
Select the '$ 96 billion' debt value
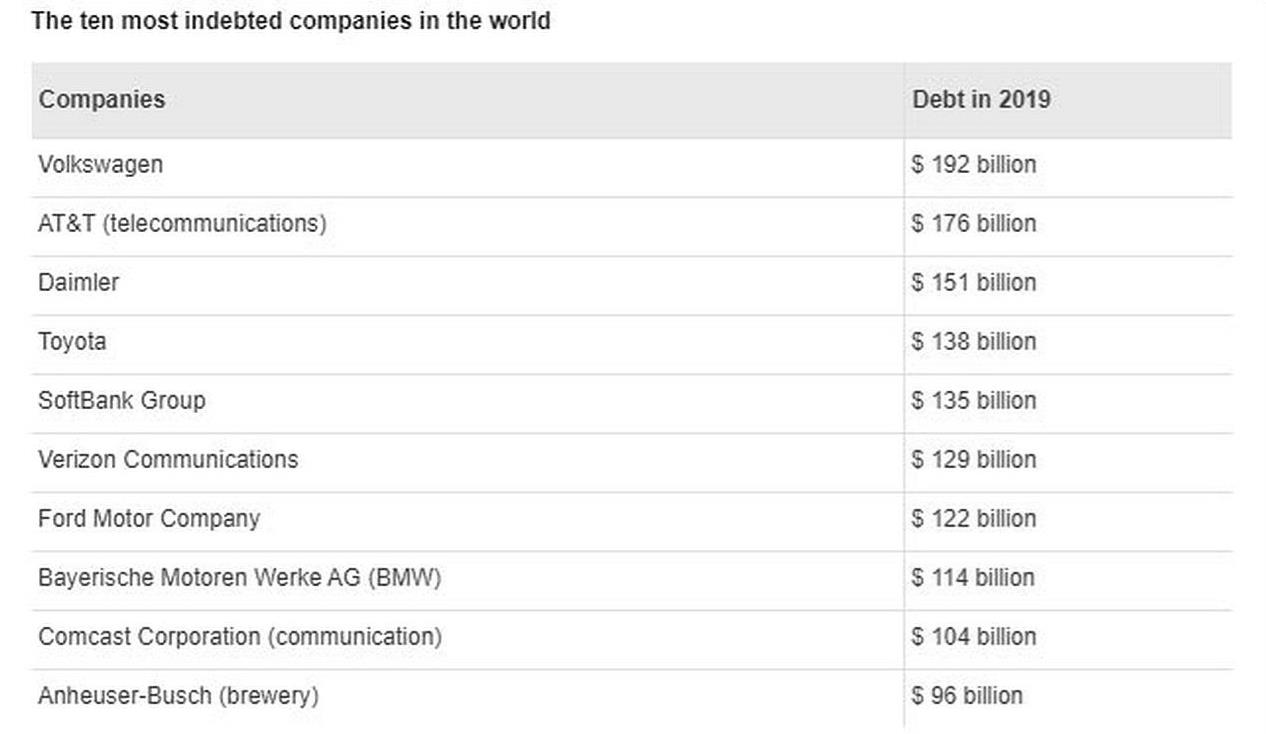pyautogui.click(x=967, y=695)
